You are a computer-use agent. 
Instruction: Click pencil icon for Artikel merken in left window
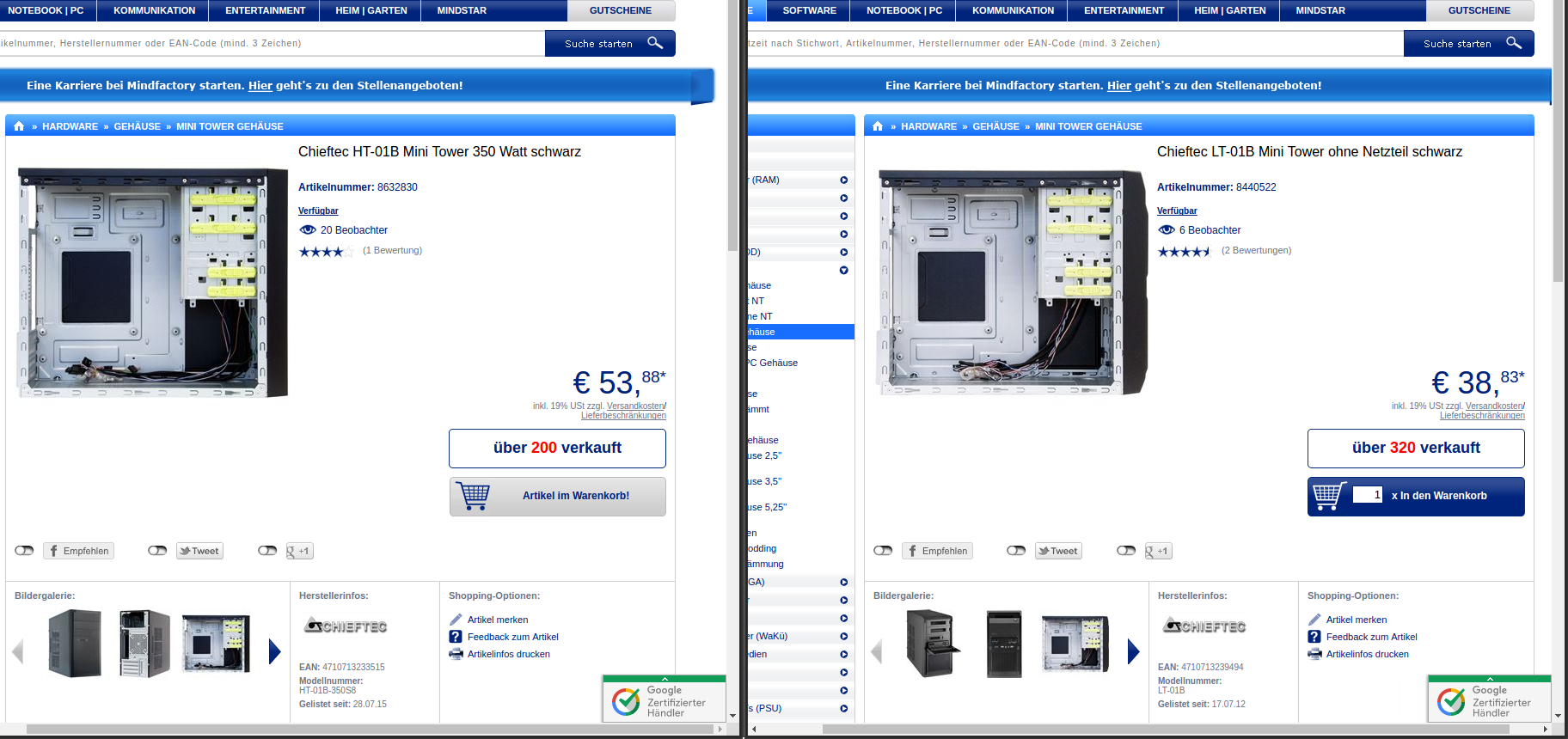tap(456, 620)
